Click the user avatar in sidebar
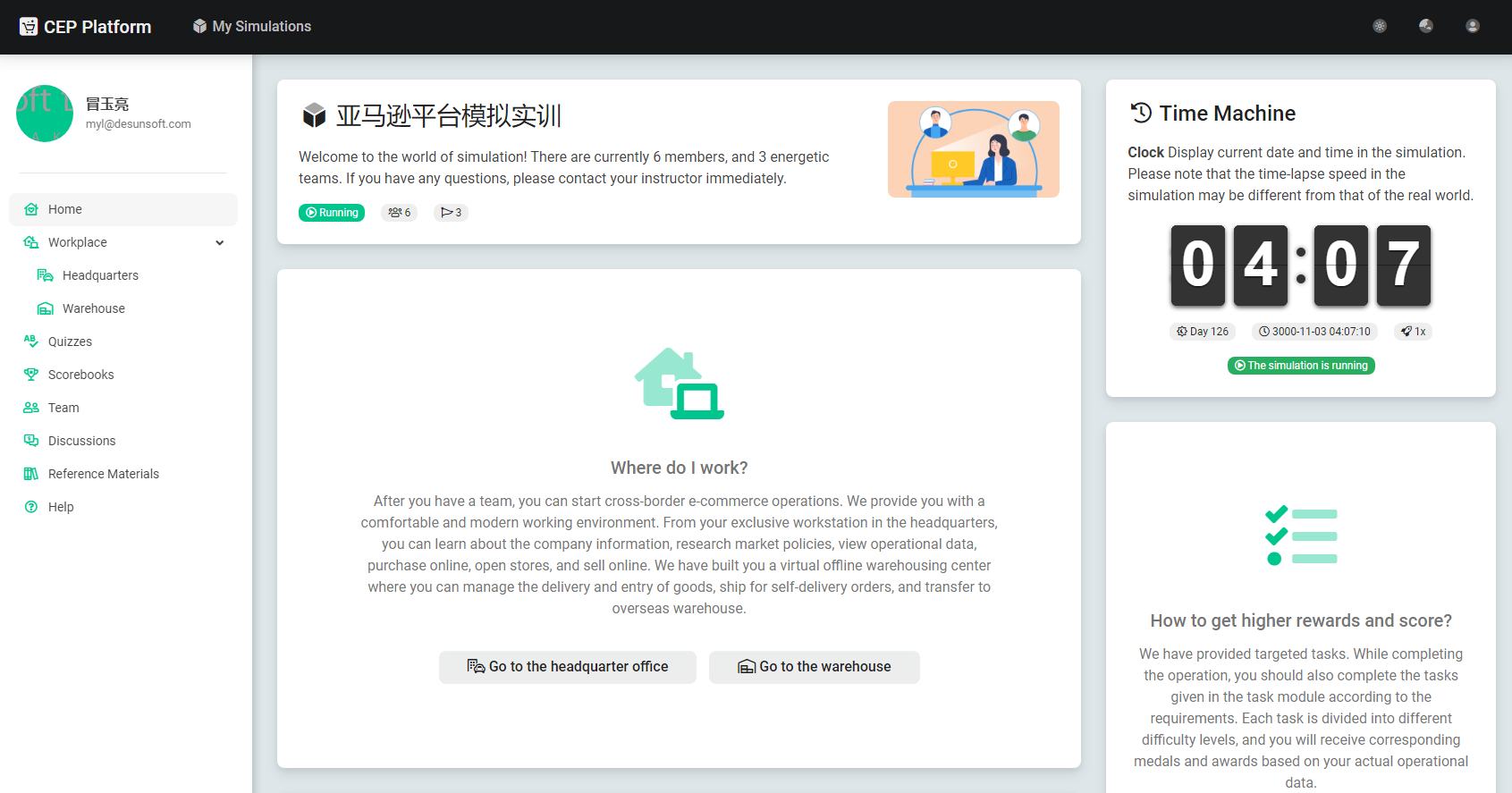Screen dimensions: 1512x793 click(45, 114)
